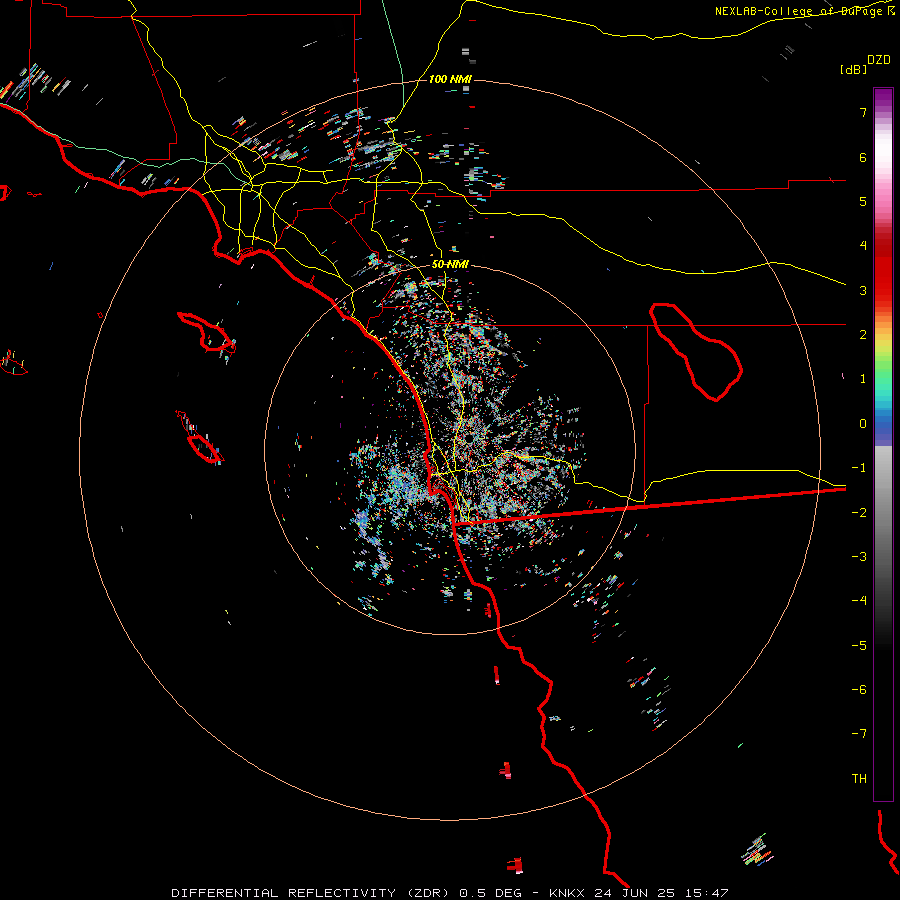This screenshot has width=900, height=900.
Task: Click the -3 value on the colorbar scale
Action: [x=859, y=557]
